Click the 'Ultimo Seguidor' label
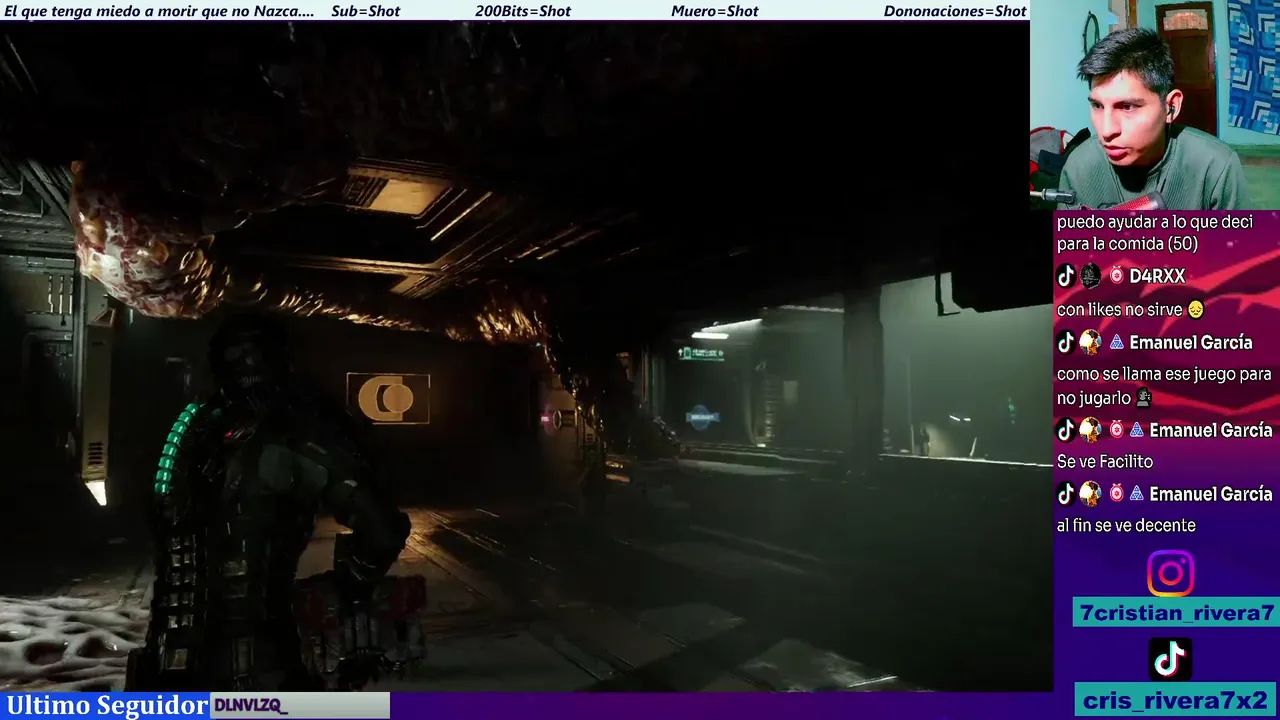The width and height of the screenshot is (1280, 720). tap(107, 705)
